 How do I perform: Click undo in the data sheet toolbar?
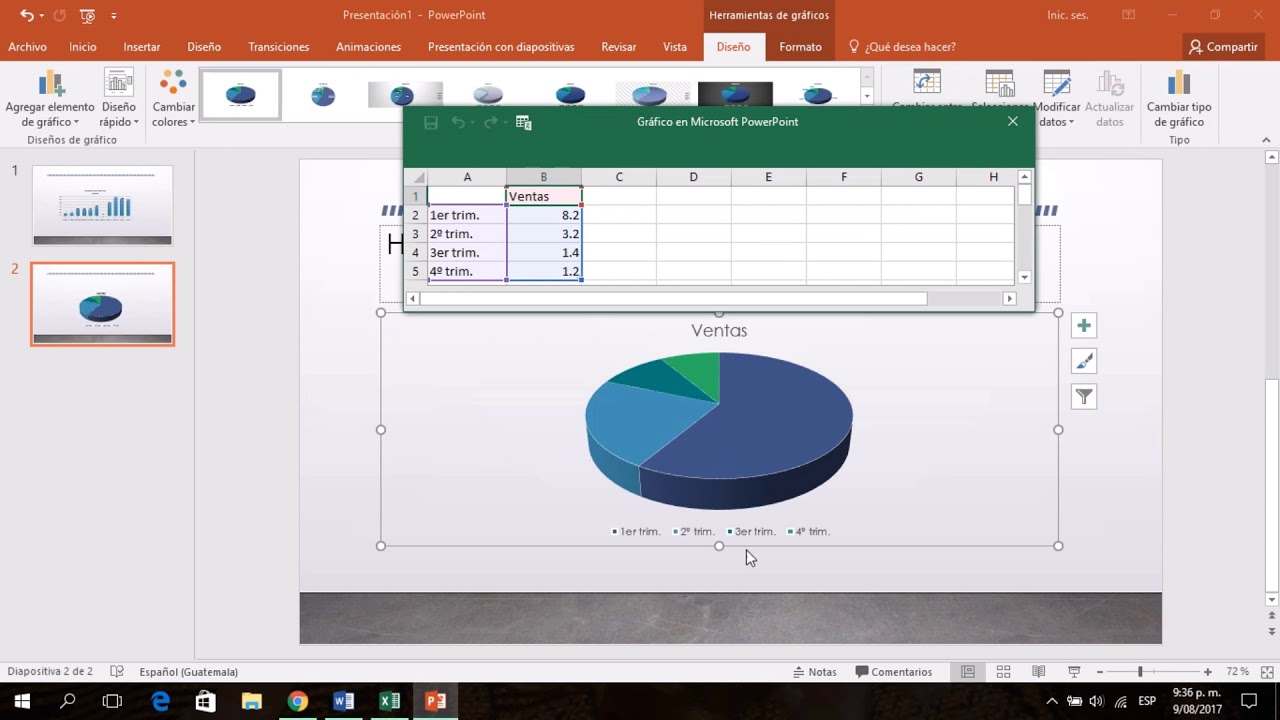tap(458, 122)
